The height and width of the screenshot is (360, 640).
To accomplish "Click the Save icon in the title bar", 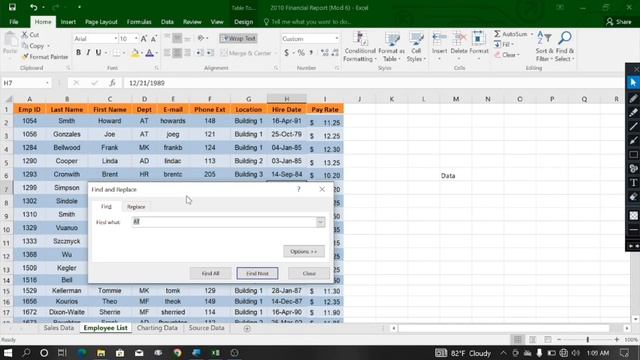I will click(x=12, y=7).
